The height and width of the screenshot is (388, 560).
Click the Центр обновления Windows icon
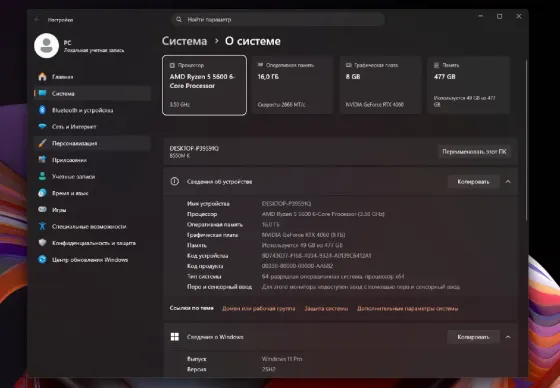tap(42, 259)
